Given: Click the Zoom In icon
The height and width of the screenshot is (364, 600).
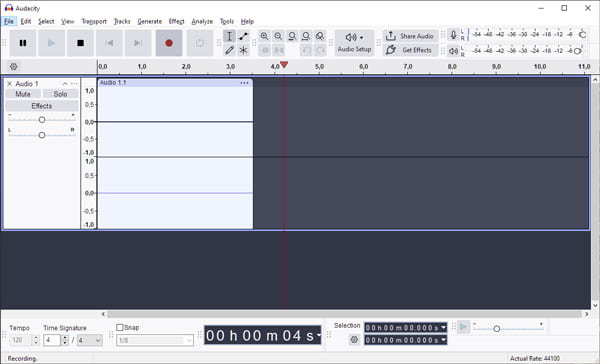Looking at the screenshot, I should coord(264,36).
